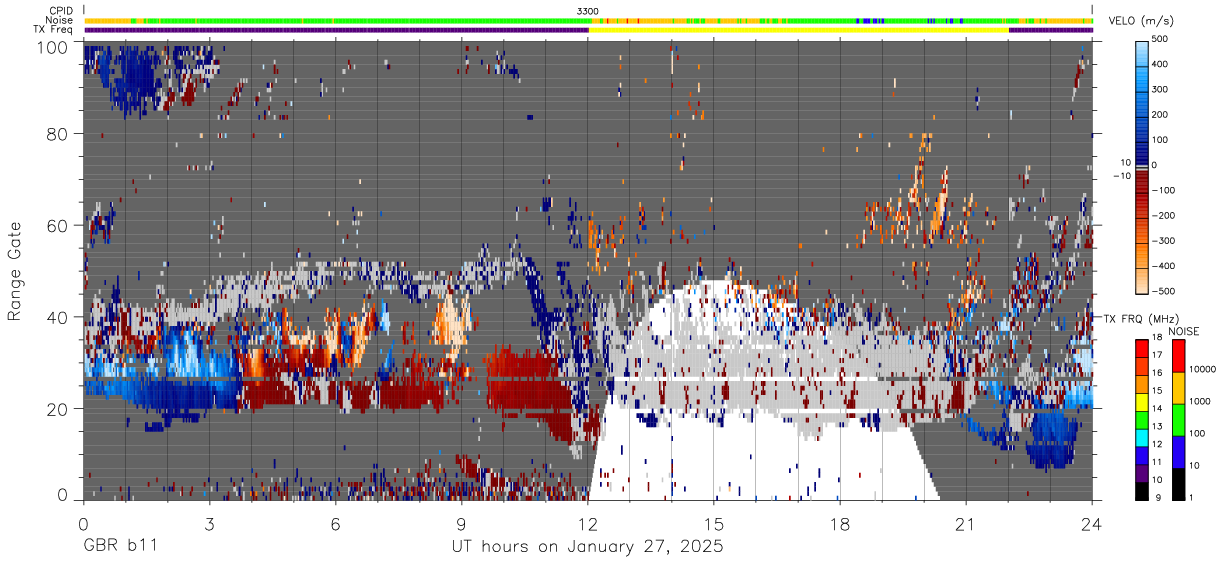1228x567 pixels.
Task: Click the -500 tick on velocity colorbar
Action: click(x=1164, y=291)
